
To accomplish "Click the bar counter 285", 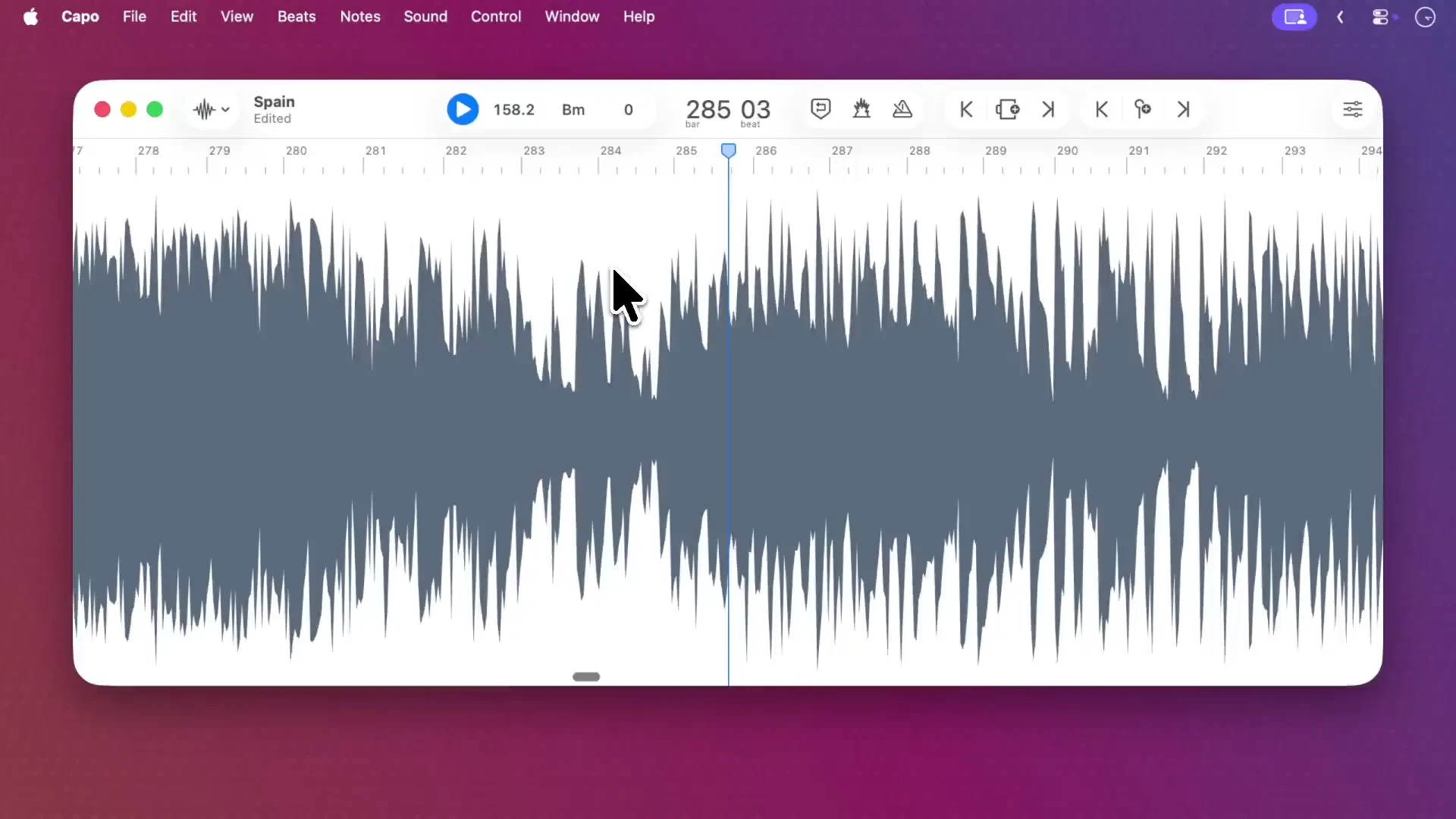I will (x=708, y=109).
